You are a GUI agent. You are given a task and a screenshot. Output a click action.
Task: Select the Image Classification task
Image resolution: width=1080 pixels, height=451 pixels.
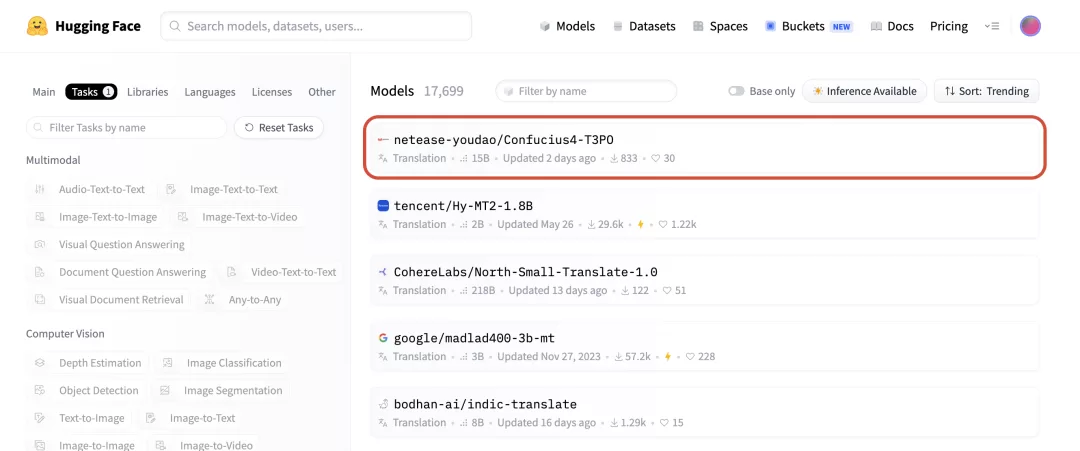(x=222, y=363)
